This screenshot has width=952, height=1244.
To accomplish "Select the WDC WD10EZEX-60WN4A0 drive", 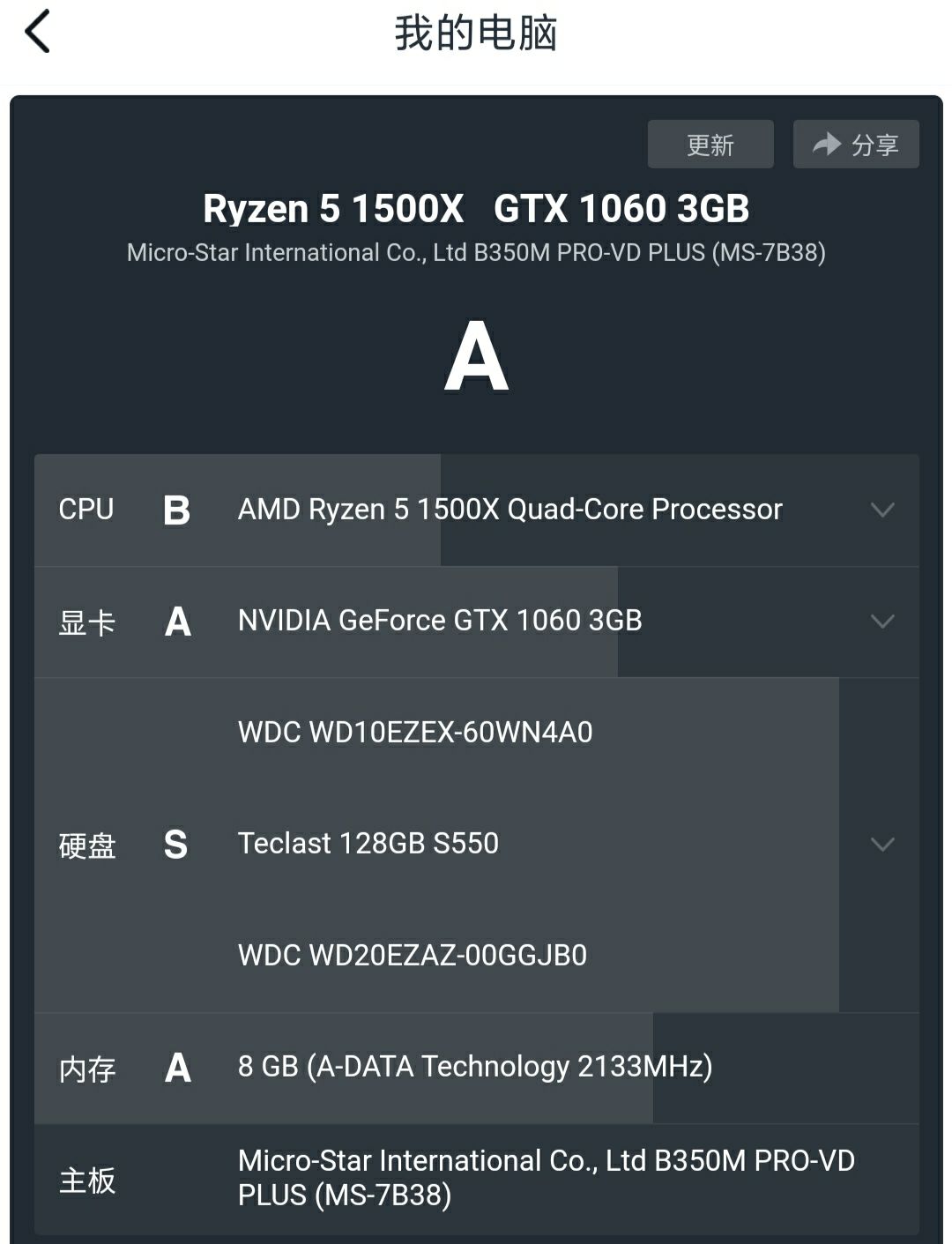I will click(415, 733).
